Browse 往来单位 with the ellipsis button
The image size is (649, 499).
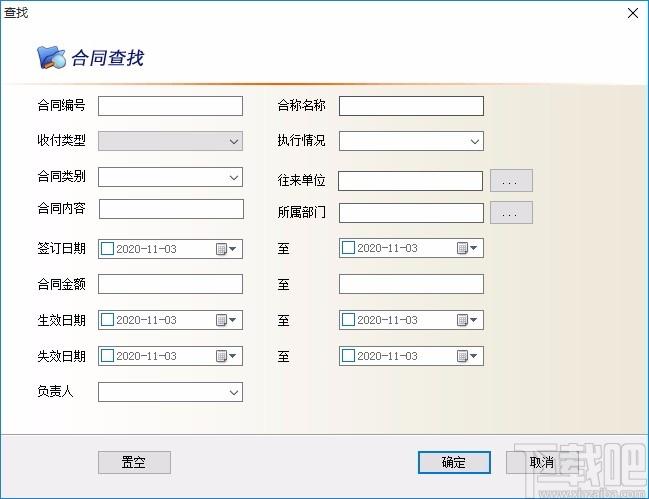click(511, 180)
